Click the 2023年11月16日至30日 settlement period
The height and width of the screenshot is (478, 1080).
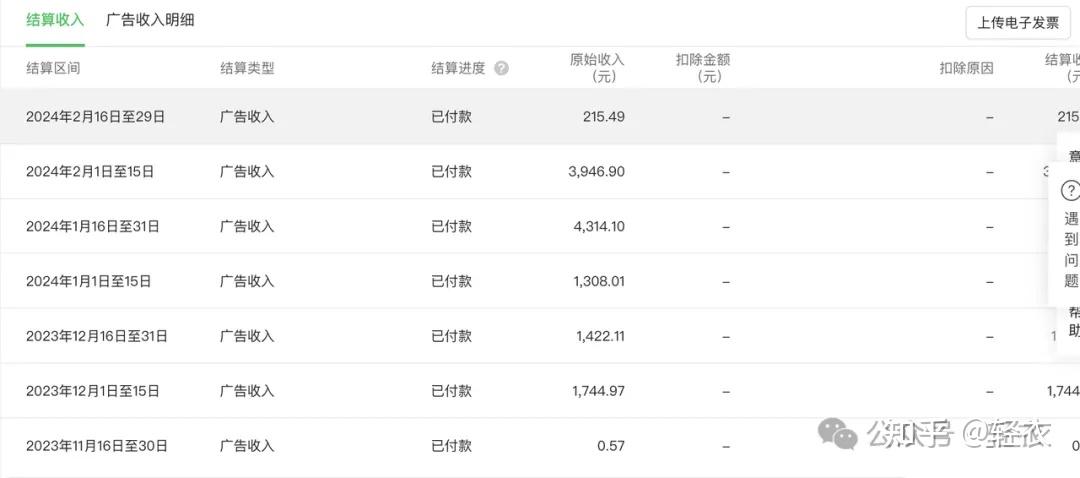(x=97, y=446)
